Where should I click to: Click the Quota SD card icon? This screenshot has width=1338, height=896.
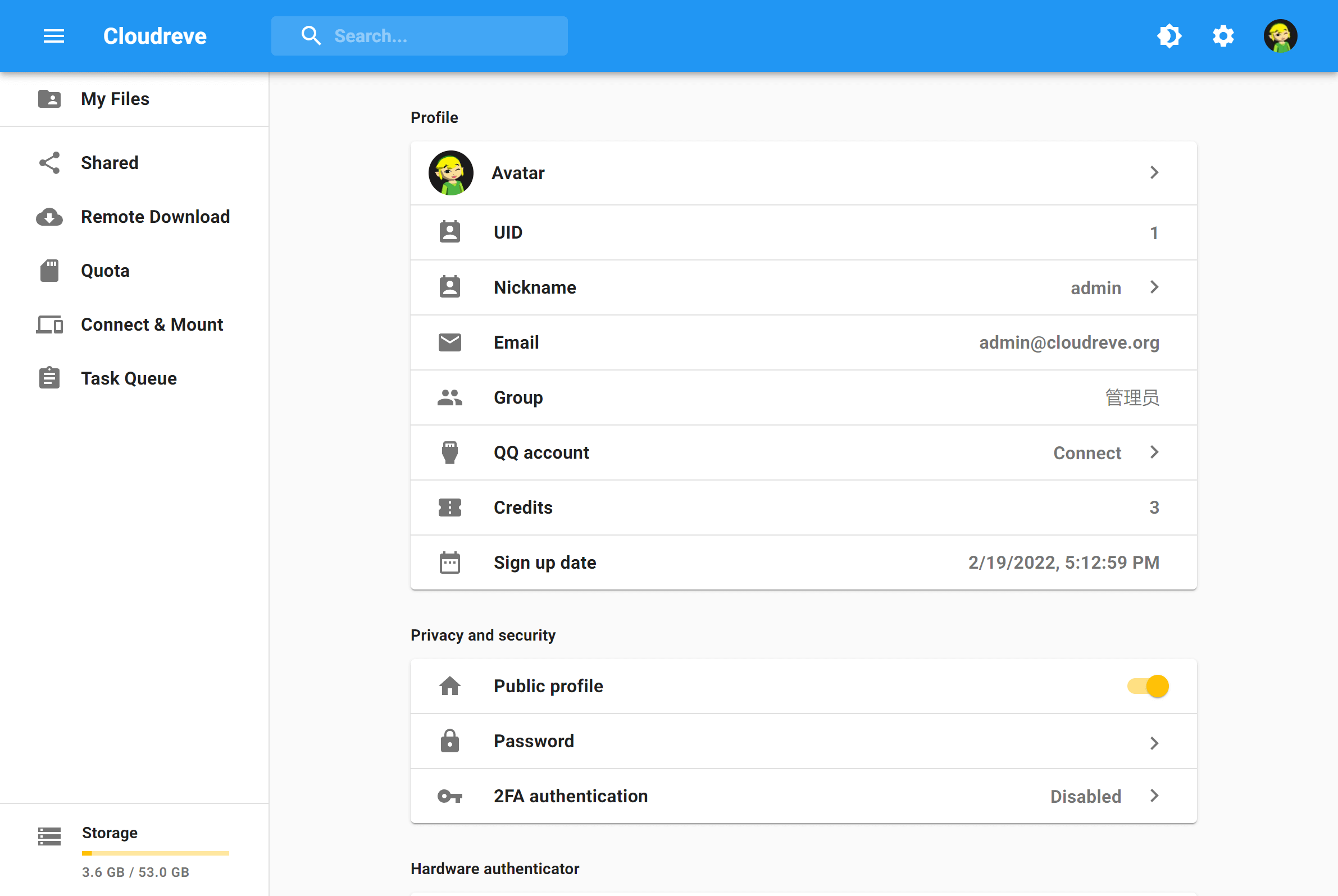click(x=49, y=270)
